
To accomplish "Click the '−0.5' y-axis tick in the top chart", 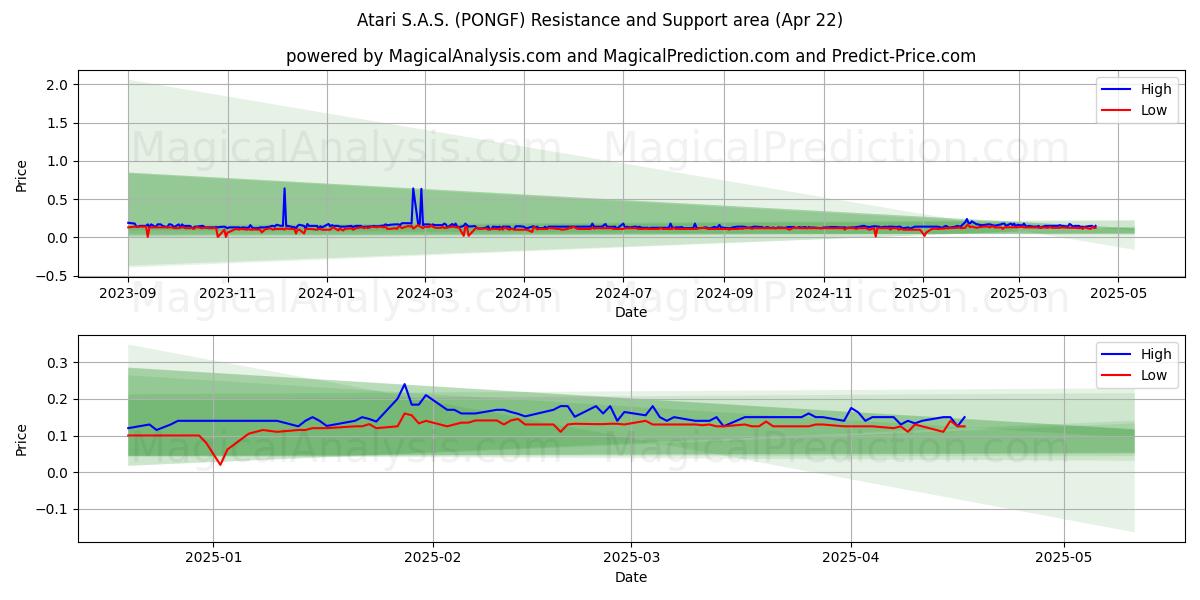I will coord(52,276).
